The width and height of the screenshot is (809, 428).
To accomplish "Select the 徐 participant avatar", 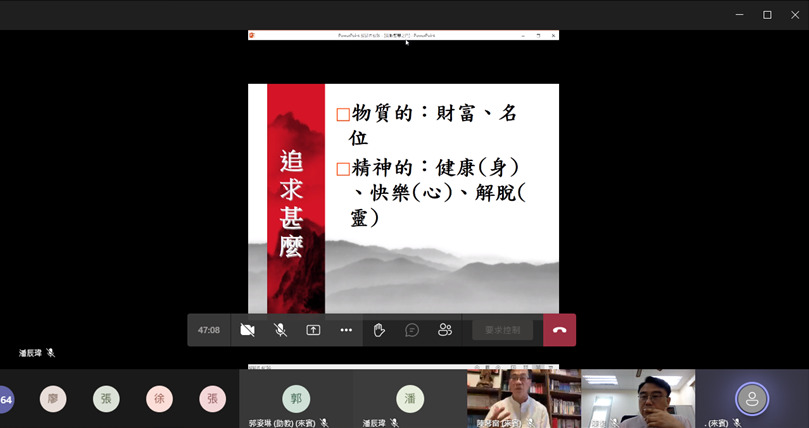I will pyautogui.click(x=159, y=399).
